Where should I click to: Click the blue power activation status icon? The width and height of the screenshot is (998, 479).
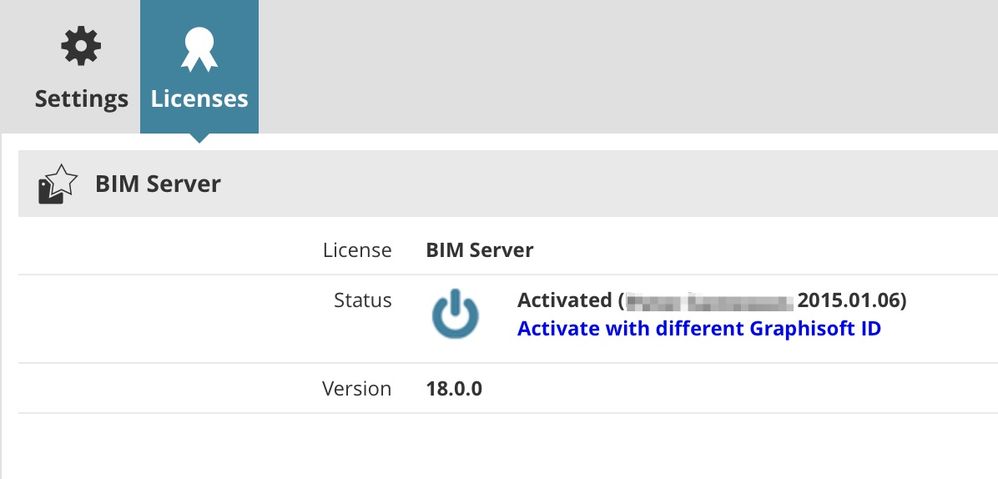(455, 314)
